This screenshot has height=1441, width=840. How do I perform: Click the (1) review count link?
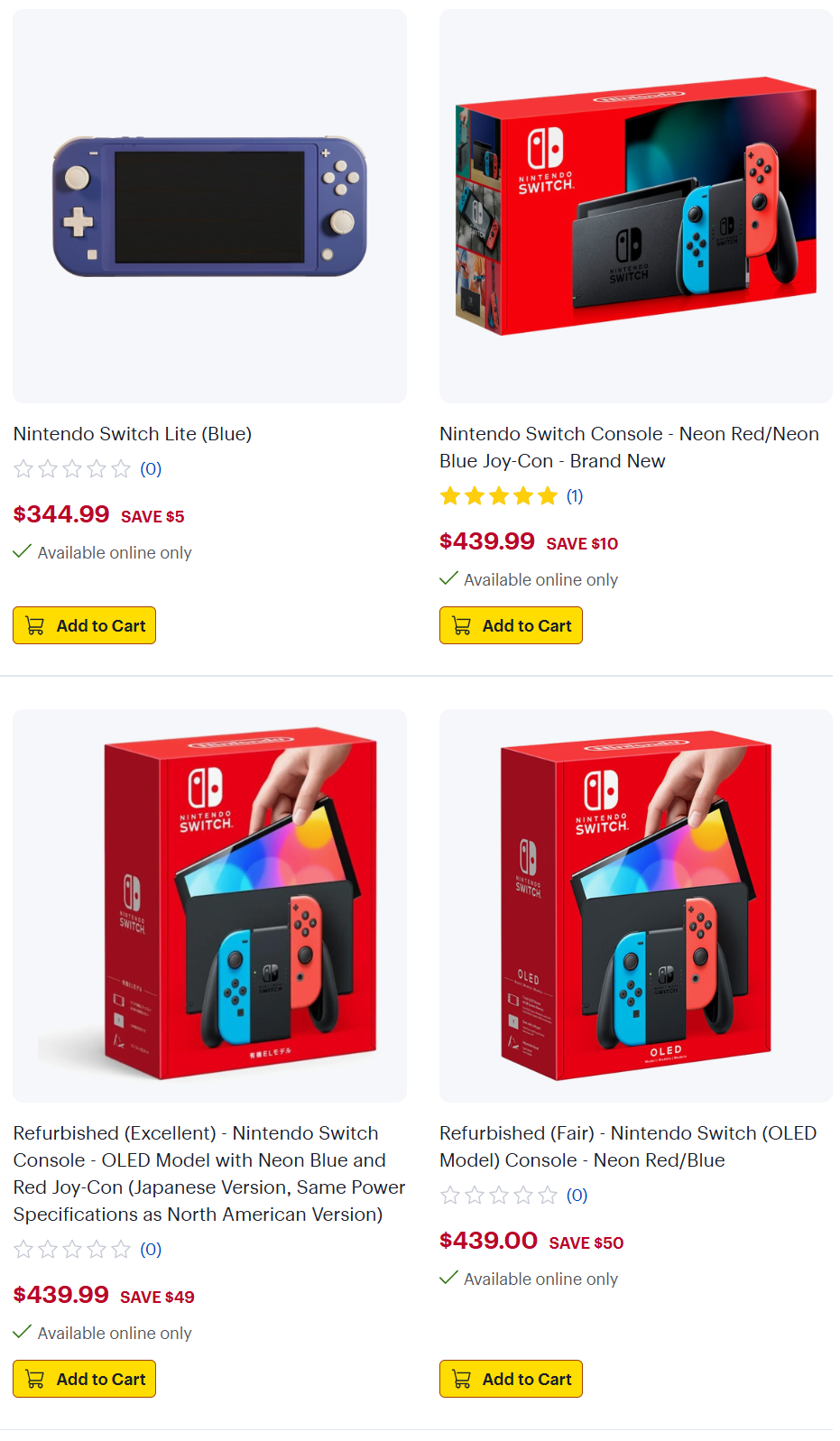coord(575,496)
